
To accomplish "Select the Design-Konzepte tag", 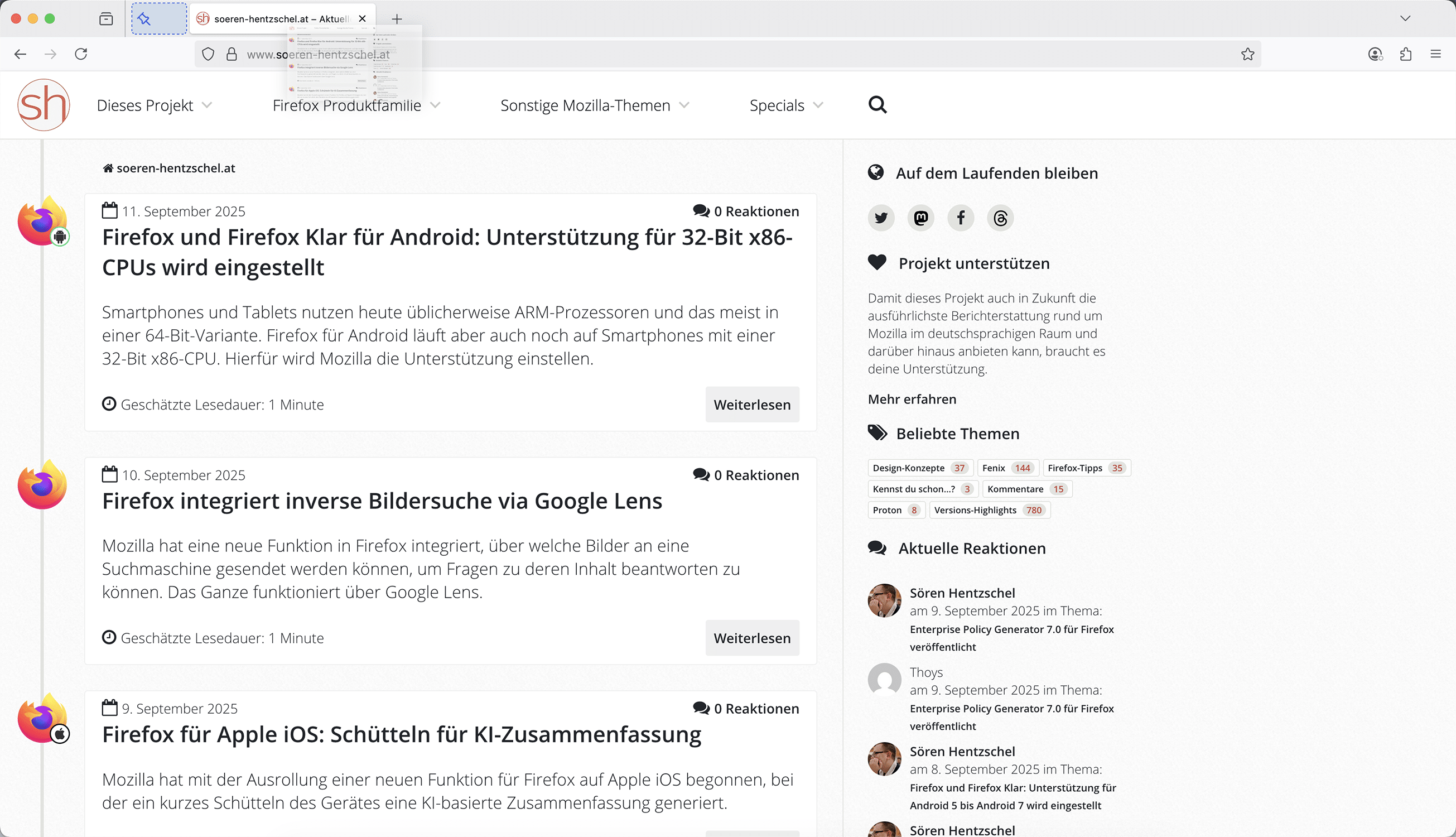I will point(920,468).
